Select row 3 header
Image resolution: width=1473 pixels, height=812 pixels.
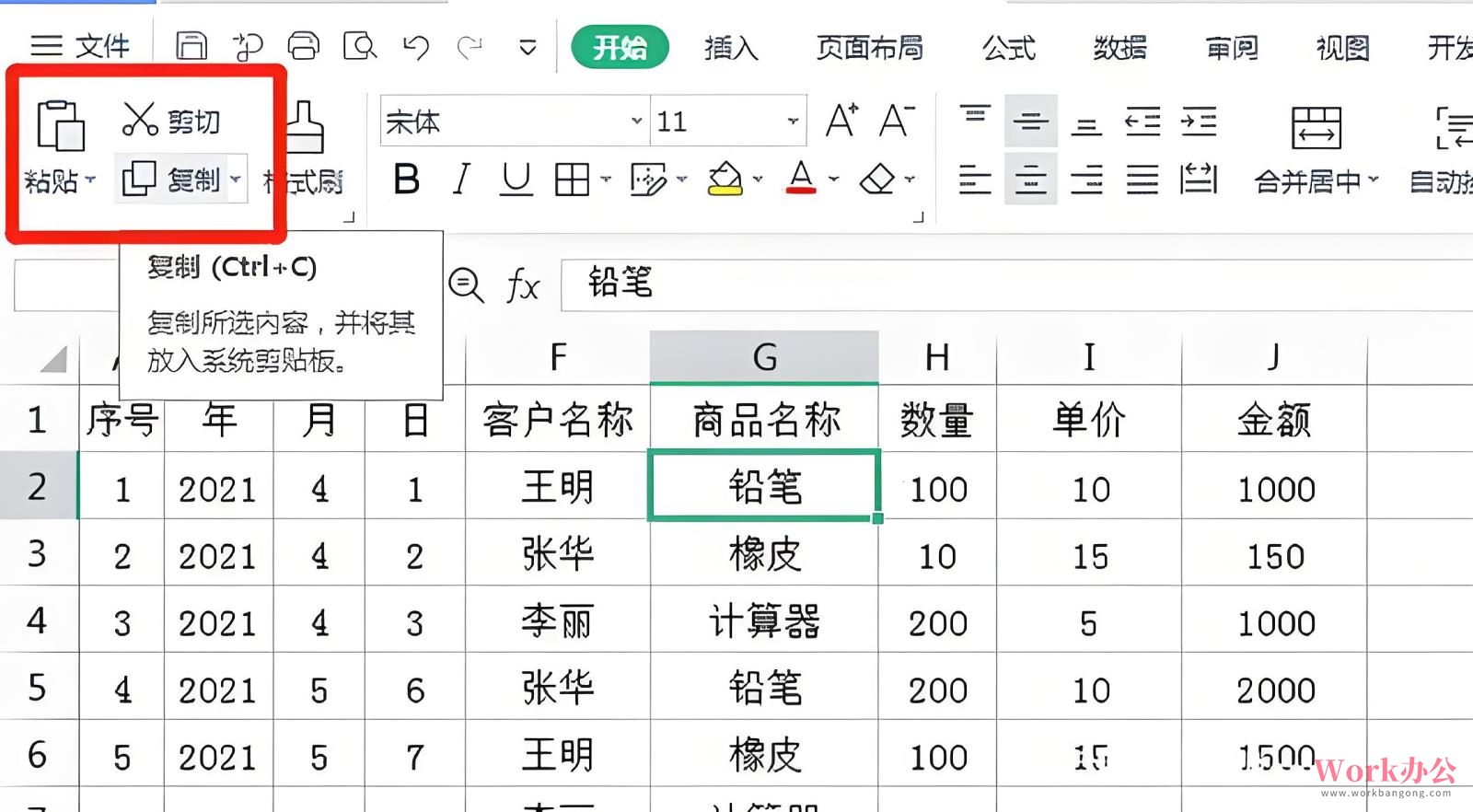pos(38,553)
